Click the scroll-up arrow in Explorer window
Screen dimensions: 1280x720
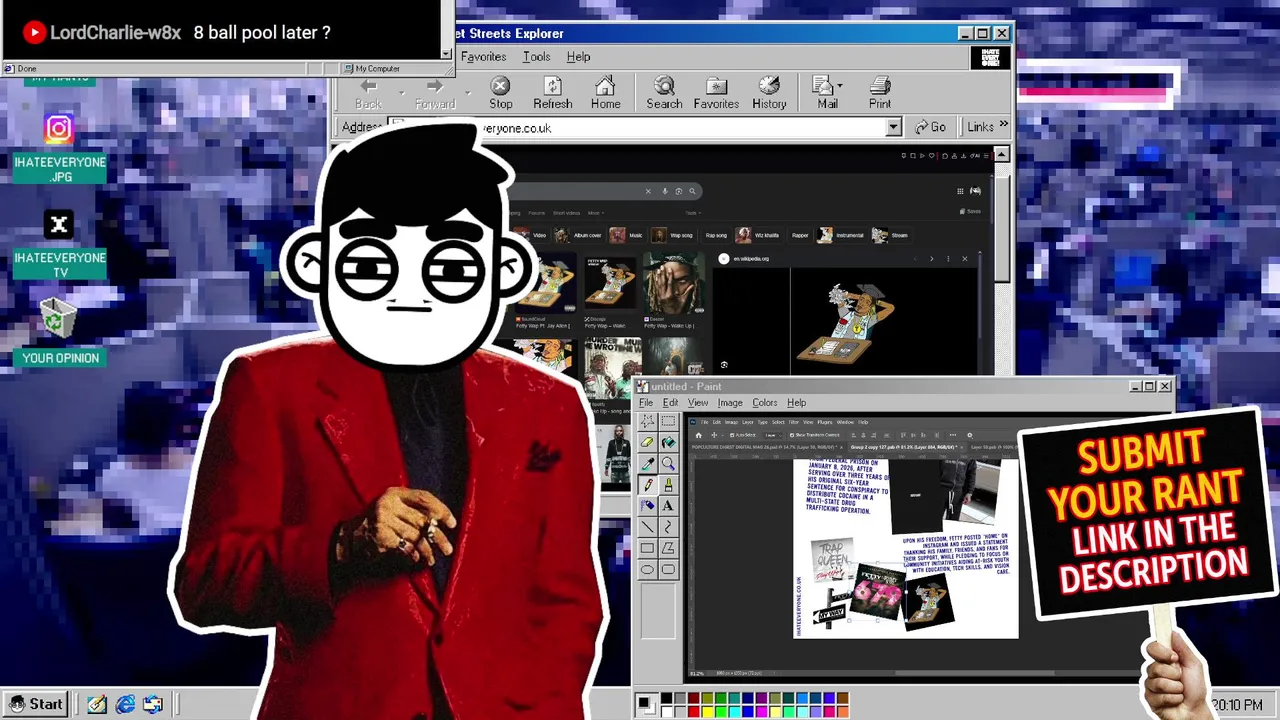[x=1001, y=154]
